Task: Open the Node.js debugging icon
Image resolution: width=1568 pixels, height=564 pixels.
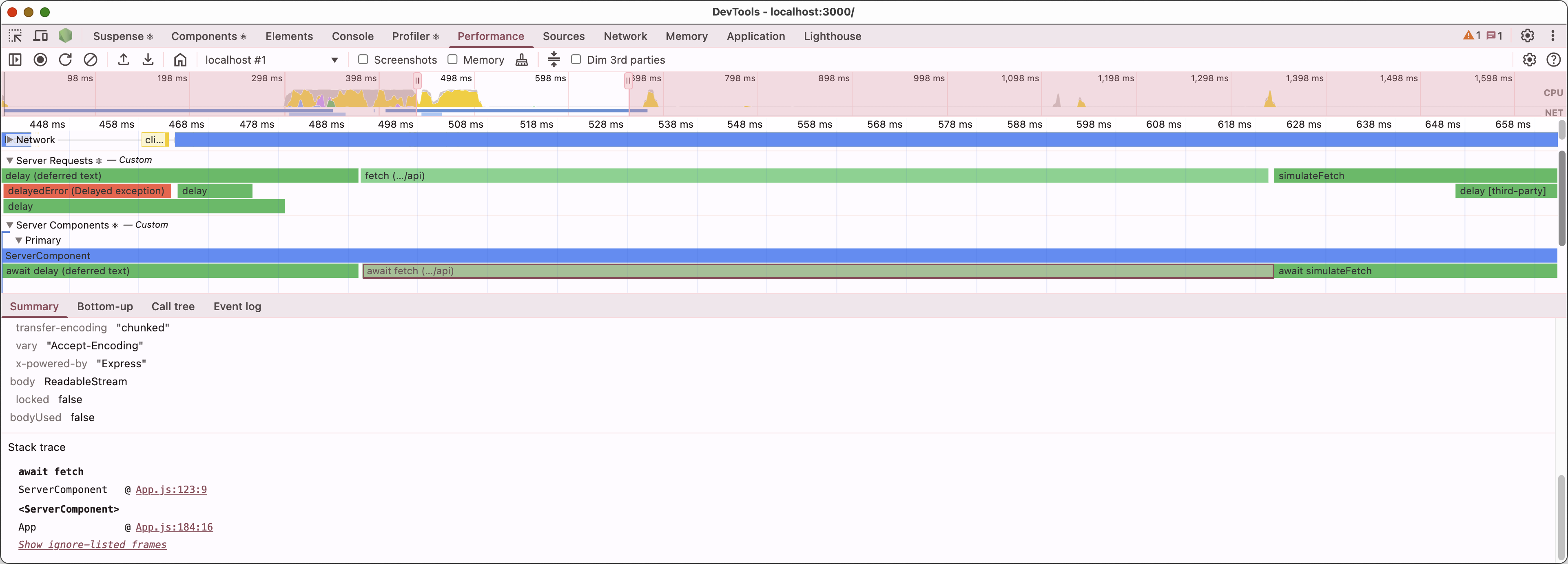Action: coord(65,36)
